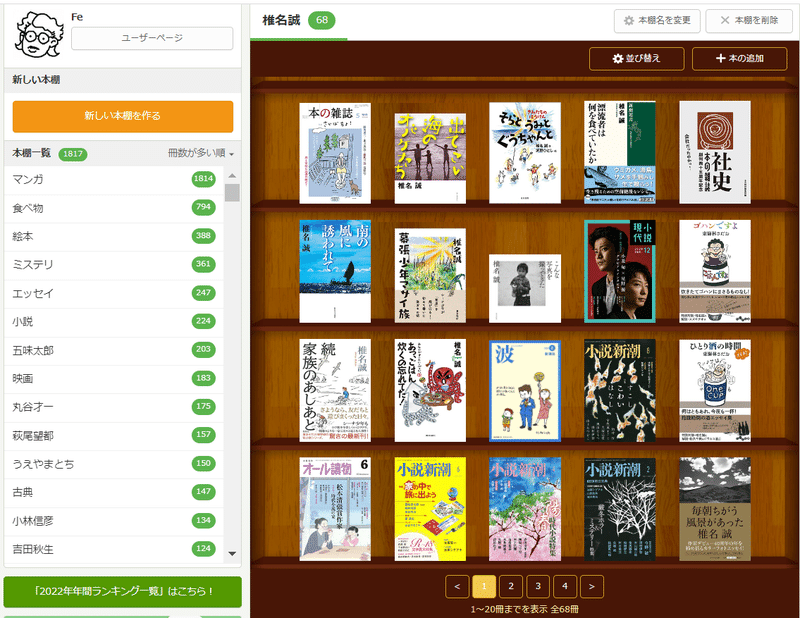This screenshot has height=618, width=800.
Task: Open the 波 magazine cover
Action: pyautogui.click(x=525, y=391)
